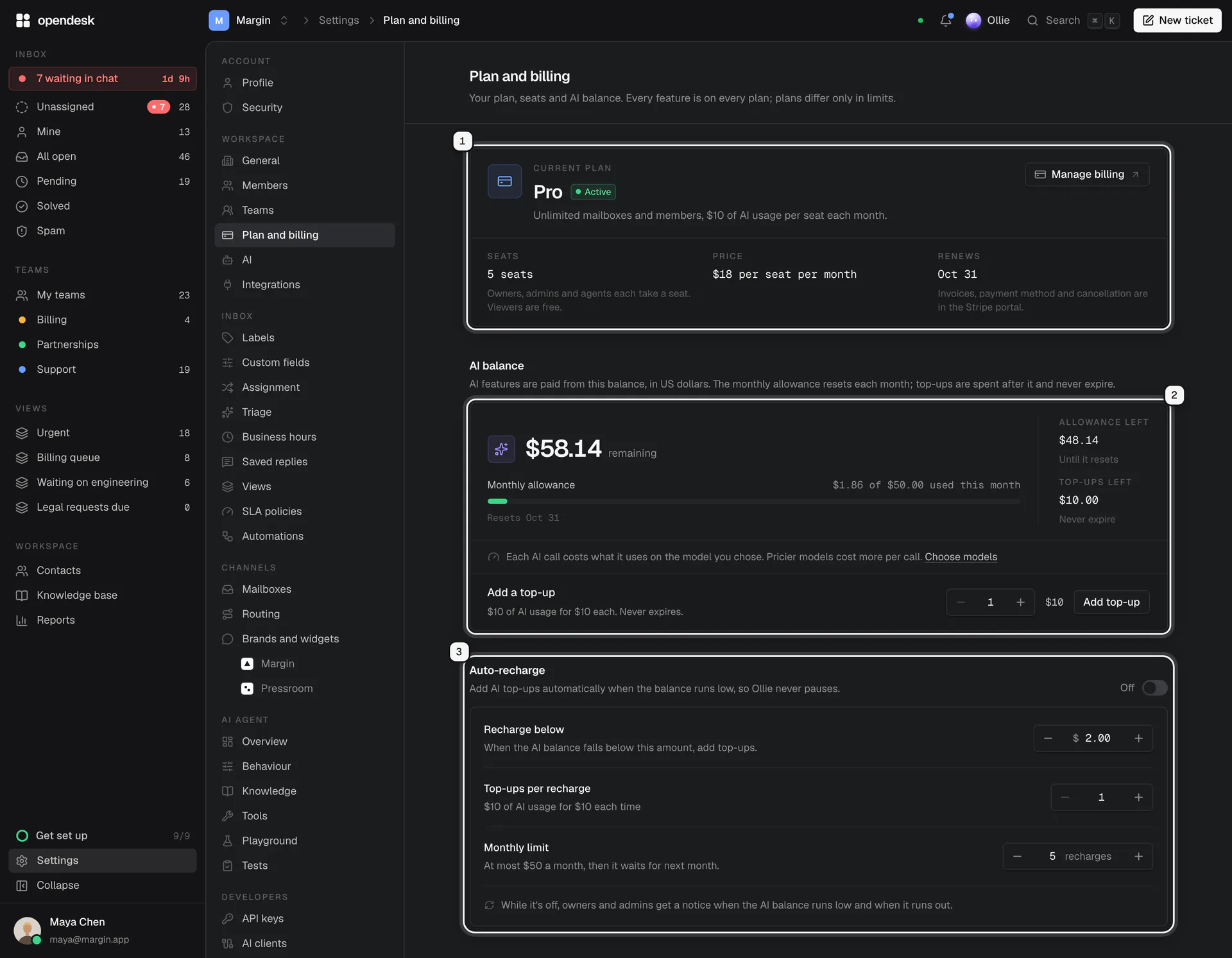Click the card icon beside the Pro plan
The height and width of the screenshot is (958, 1232).
pos(504,182)
